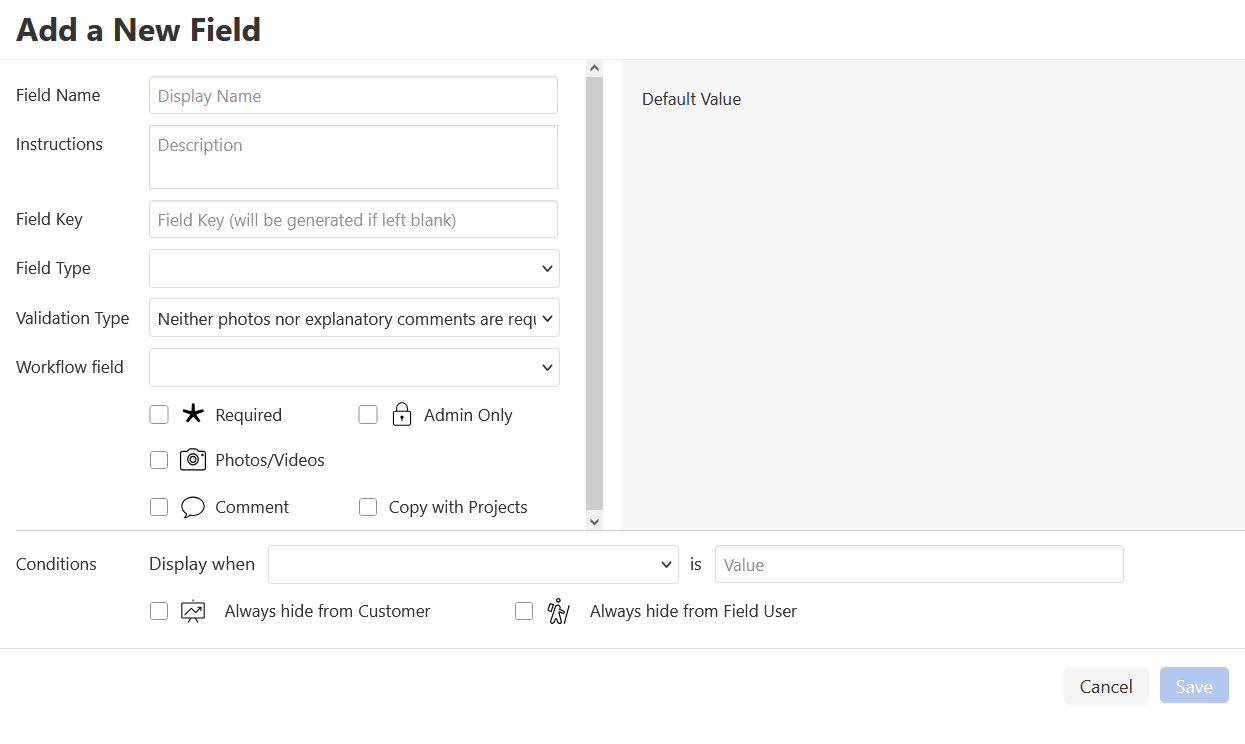
Task: Click the hide from Customer presentation icon
Action: (193, 611)
